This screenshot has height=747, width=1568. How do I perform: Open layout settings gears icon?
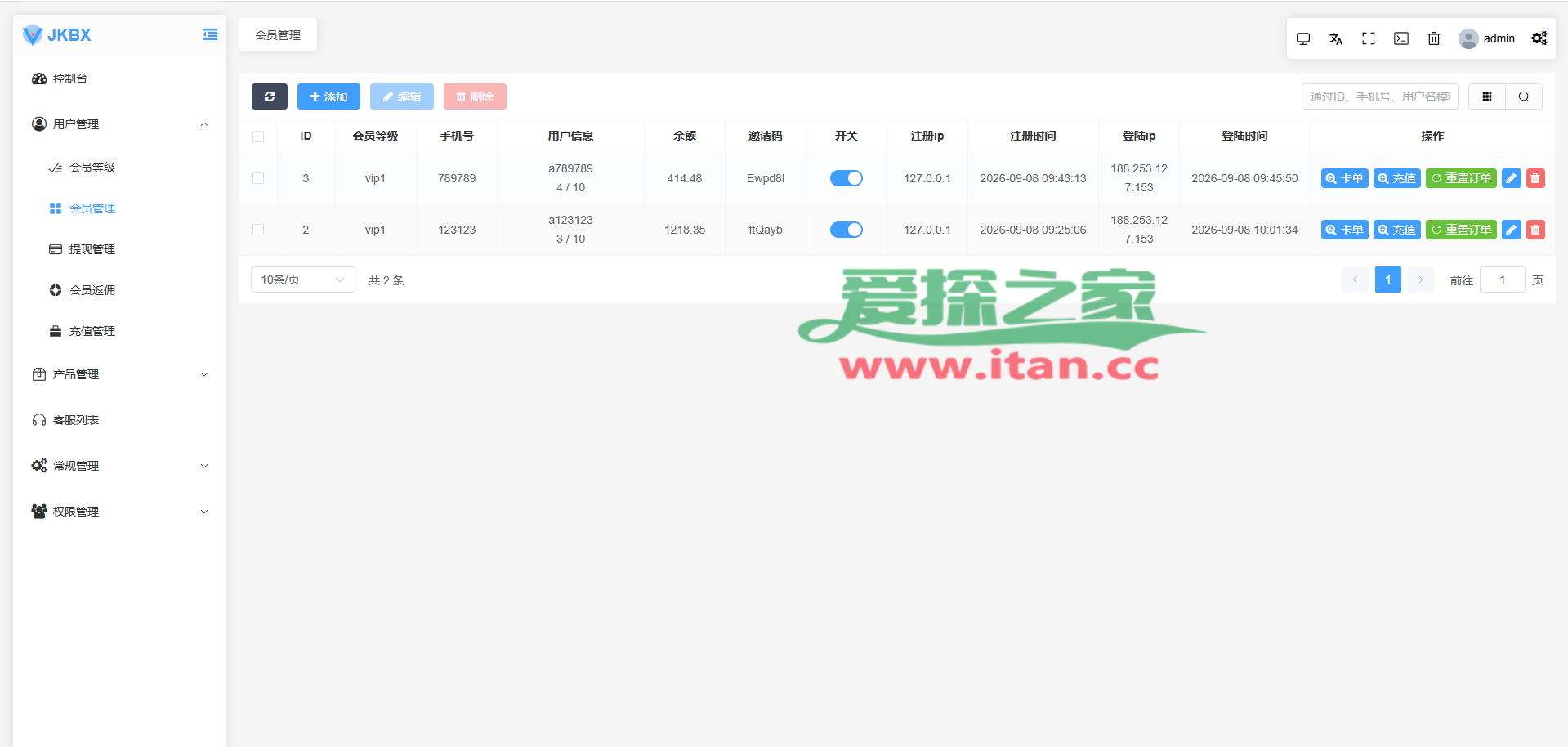(1539, 38)
